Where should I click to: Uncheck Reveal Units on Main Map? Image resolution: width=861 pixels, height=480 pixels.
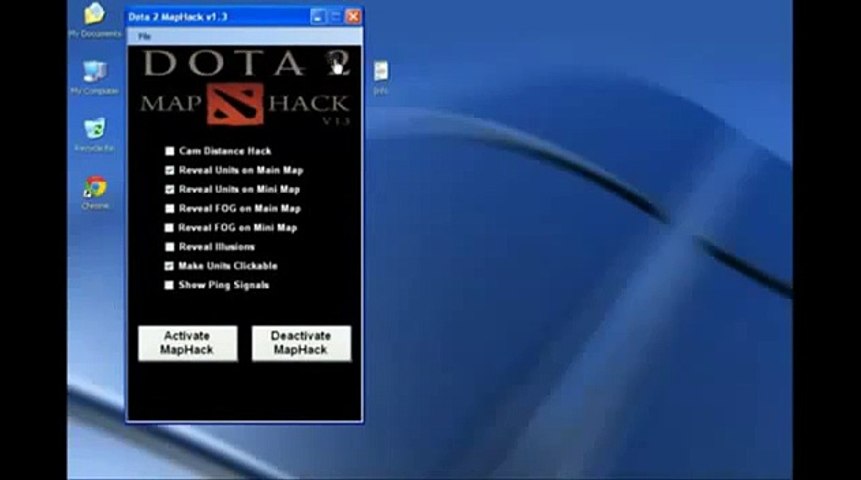pyautogui.click(x=170, y=170)
